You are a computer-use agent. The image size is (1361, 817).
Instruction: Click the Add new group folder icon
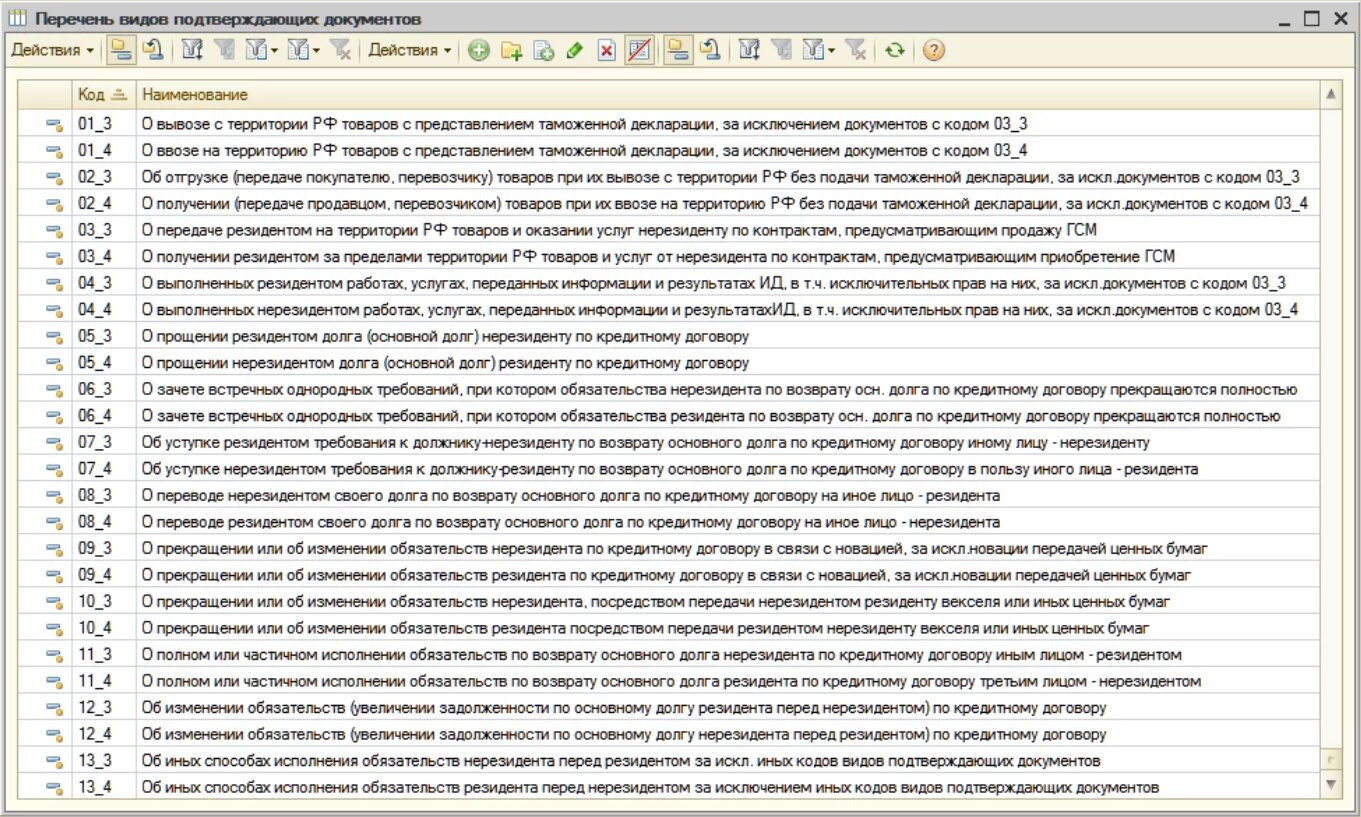tap(511, 50)
